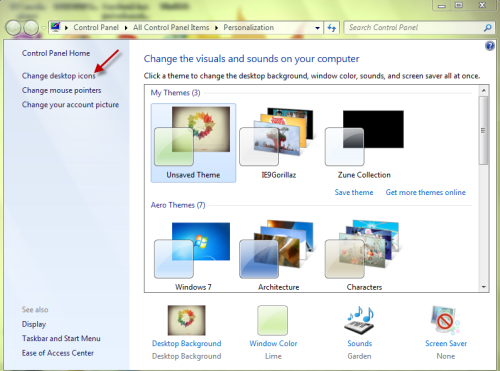This screenshot has width=500, height=371.
Task: Click the theme list scrollbar thumb
Action: pyautogui.click(x=483, y=130)
